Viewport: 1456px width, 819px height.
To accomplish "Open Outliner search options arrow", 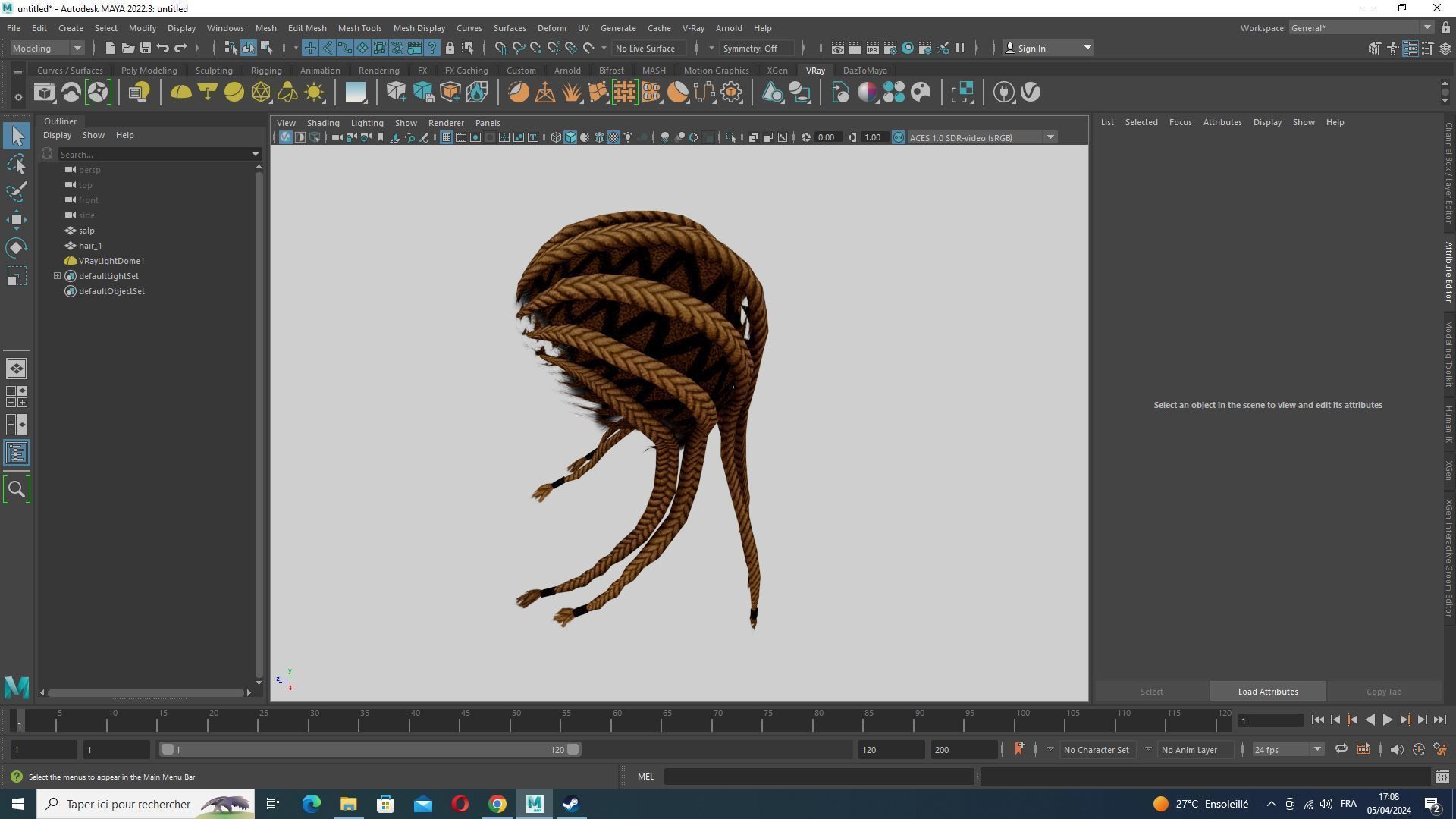I will 256,154.
